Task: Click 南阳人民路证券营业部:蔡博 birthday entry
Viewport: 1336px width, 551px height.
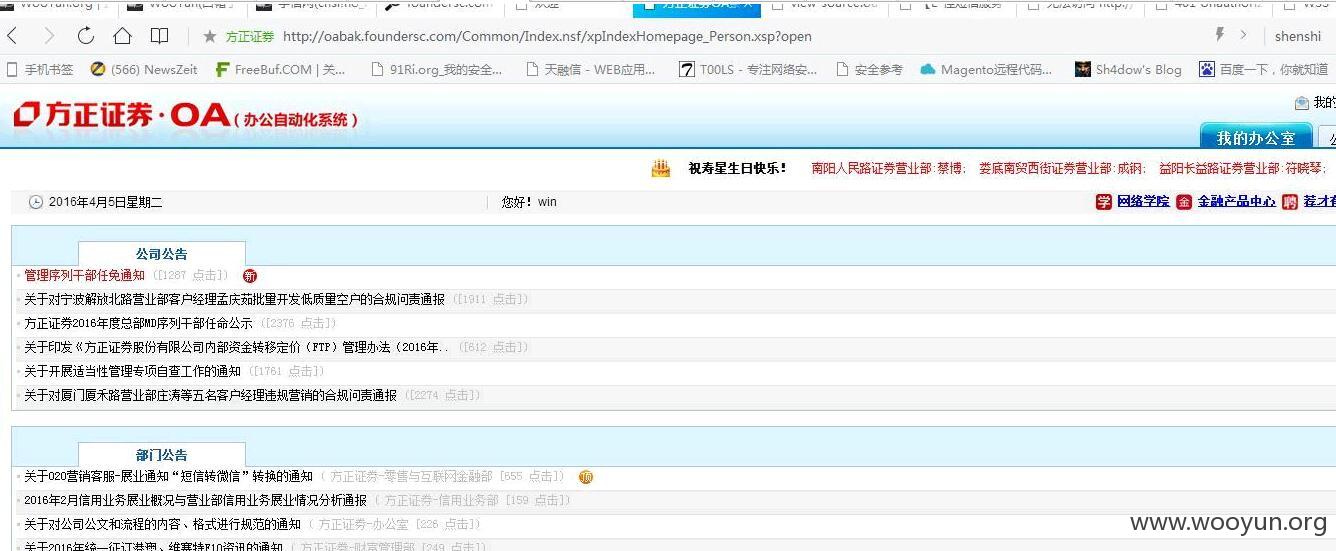Action: point(888,169)
